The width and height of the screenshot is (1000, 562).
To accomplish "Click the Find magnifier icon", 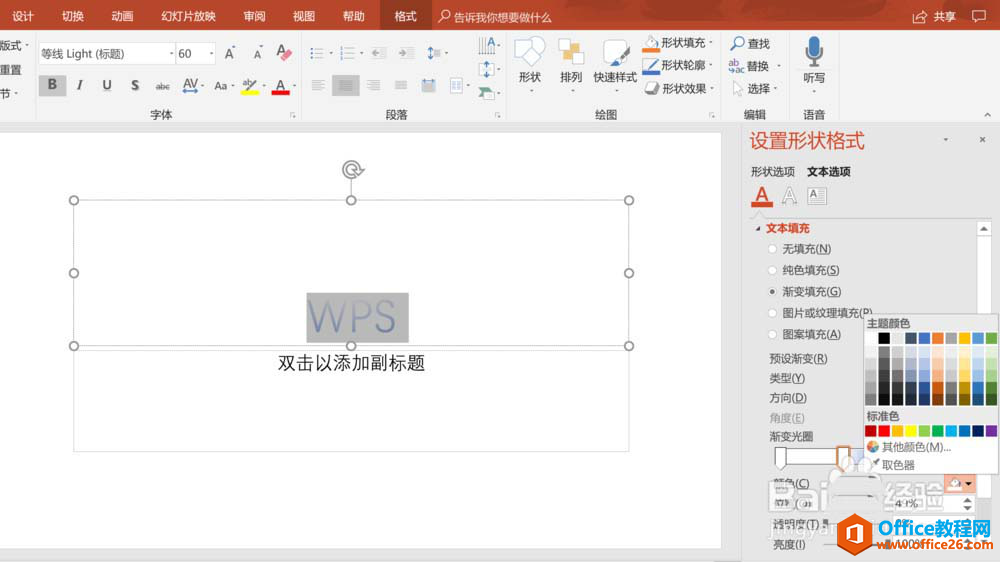I will click(738, 44).
